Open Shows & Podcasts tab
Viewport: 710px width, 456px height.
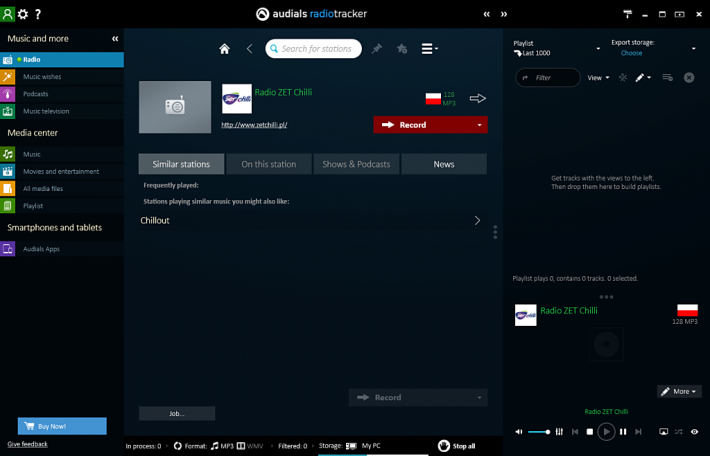[356, 164]
